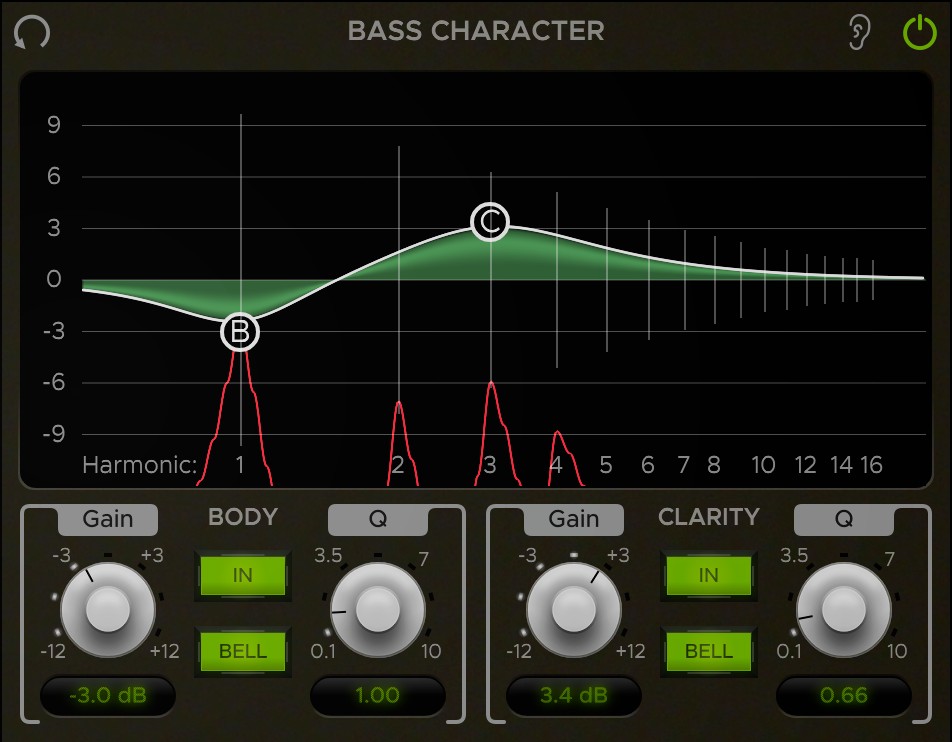Enable the Body IN button

pos(242,575)
